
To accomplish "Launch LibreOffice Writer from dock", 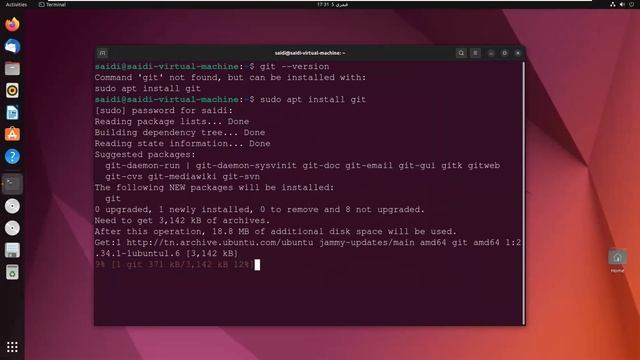I will pyautogui.click(x=12, y=113).
